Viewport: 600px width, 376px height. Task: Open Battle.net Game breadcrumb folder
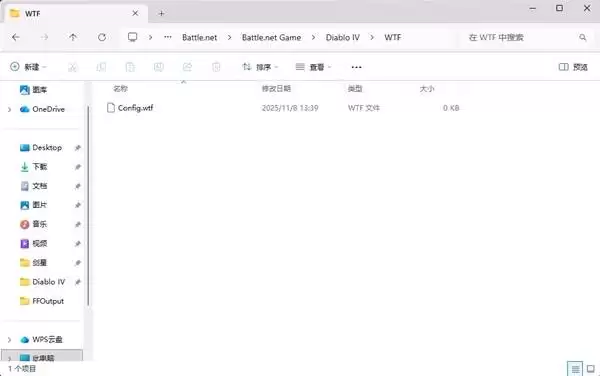[x=271, y=37]
